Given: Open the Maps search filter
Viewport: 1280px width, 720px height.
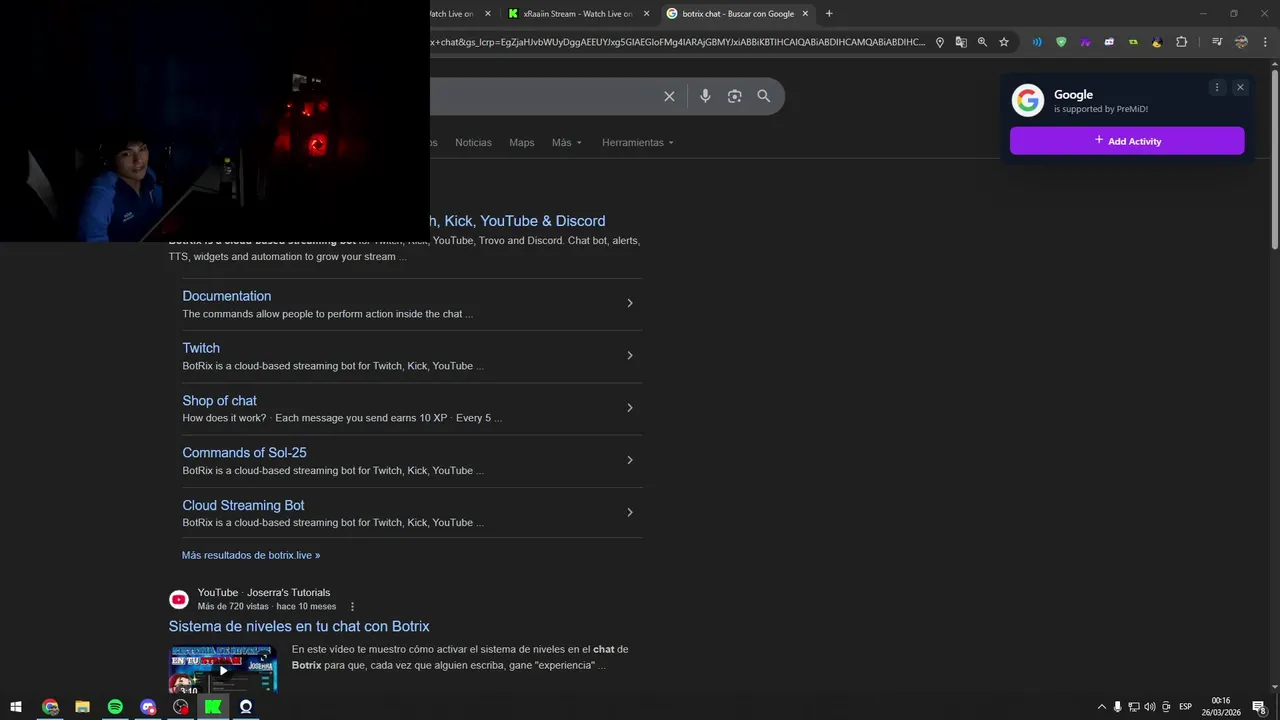Looking at the screenshot, I should [x=522, y=143].
